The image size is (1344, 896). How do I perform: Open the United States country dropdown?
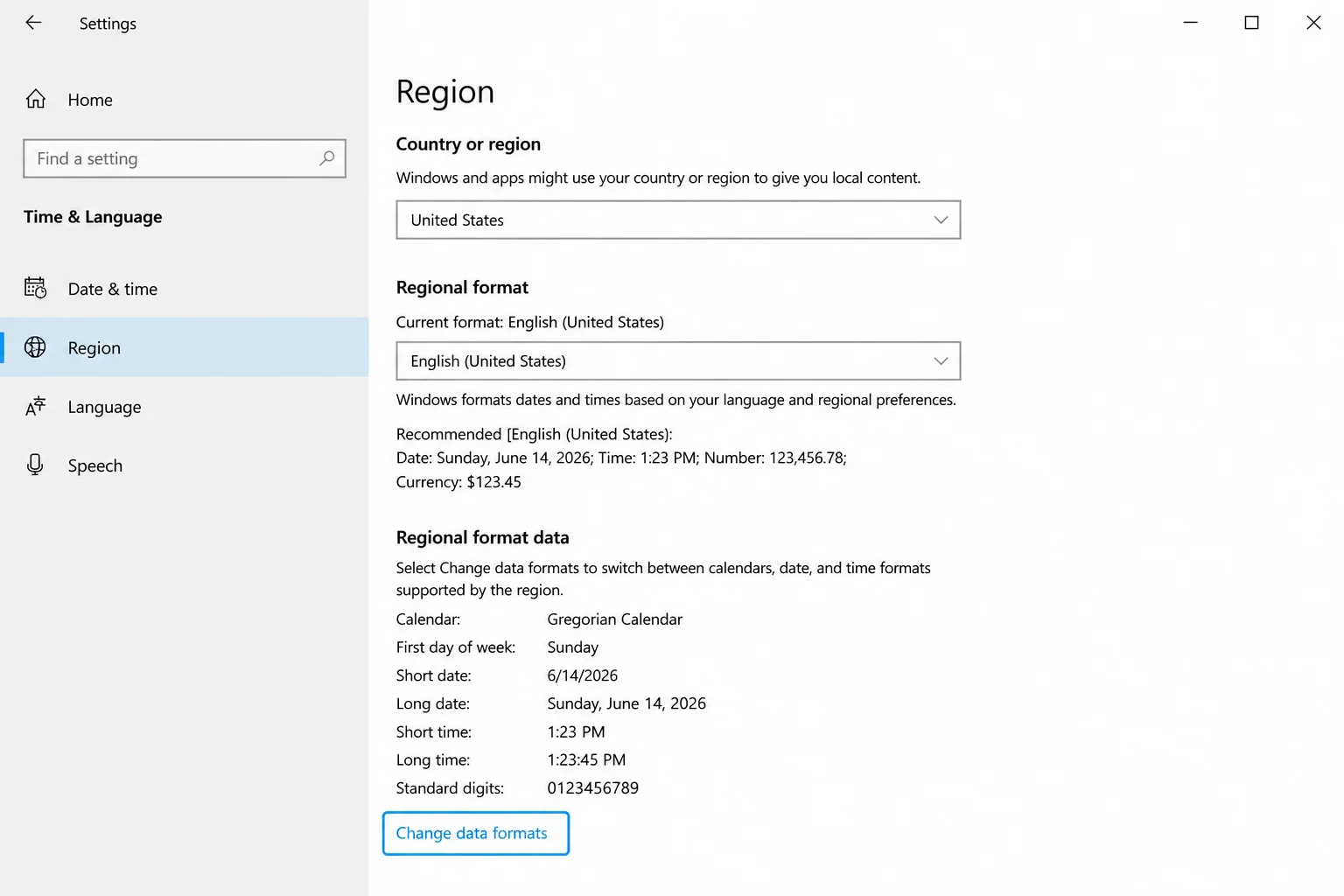[x=678, y=220]
